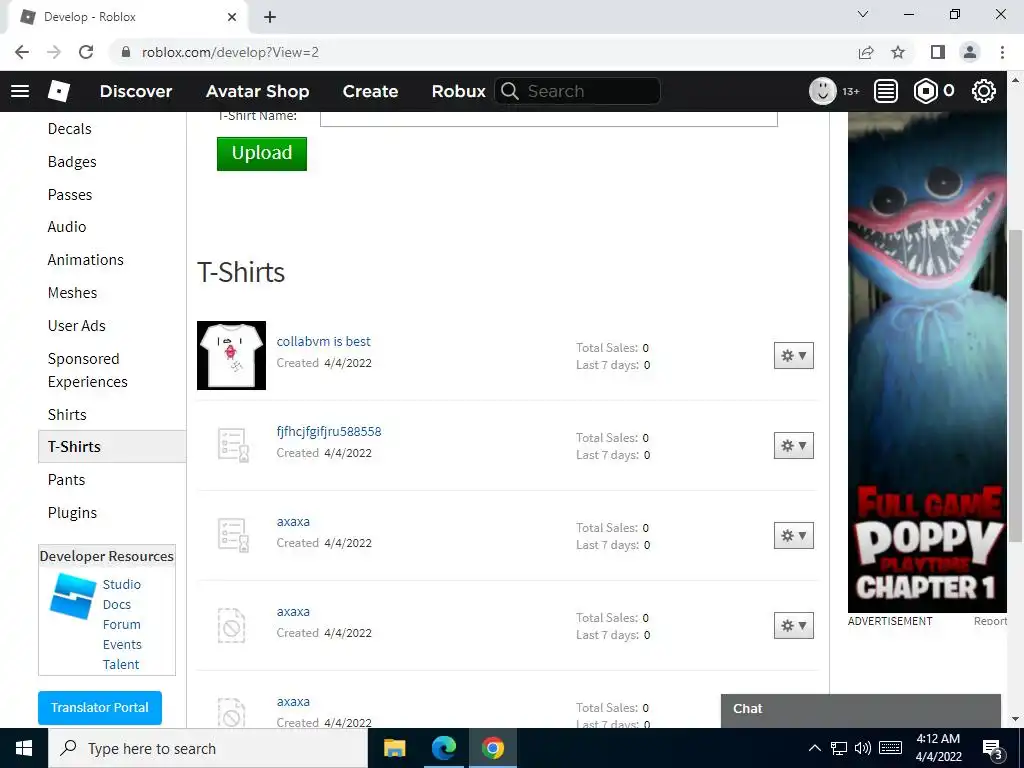This screenshot has width=1024, height=768.
Task: Click the Roblox logo home icon
Action: click(x=59, y=91)
